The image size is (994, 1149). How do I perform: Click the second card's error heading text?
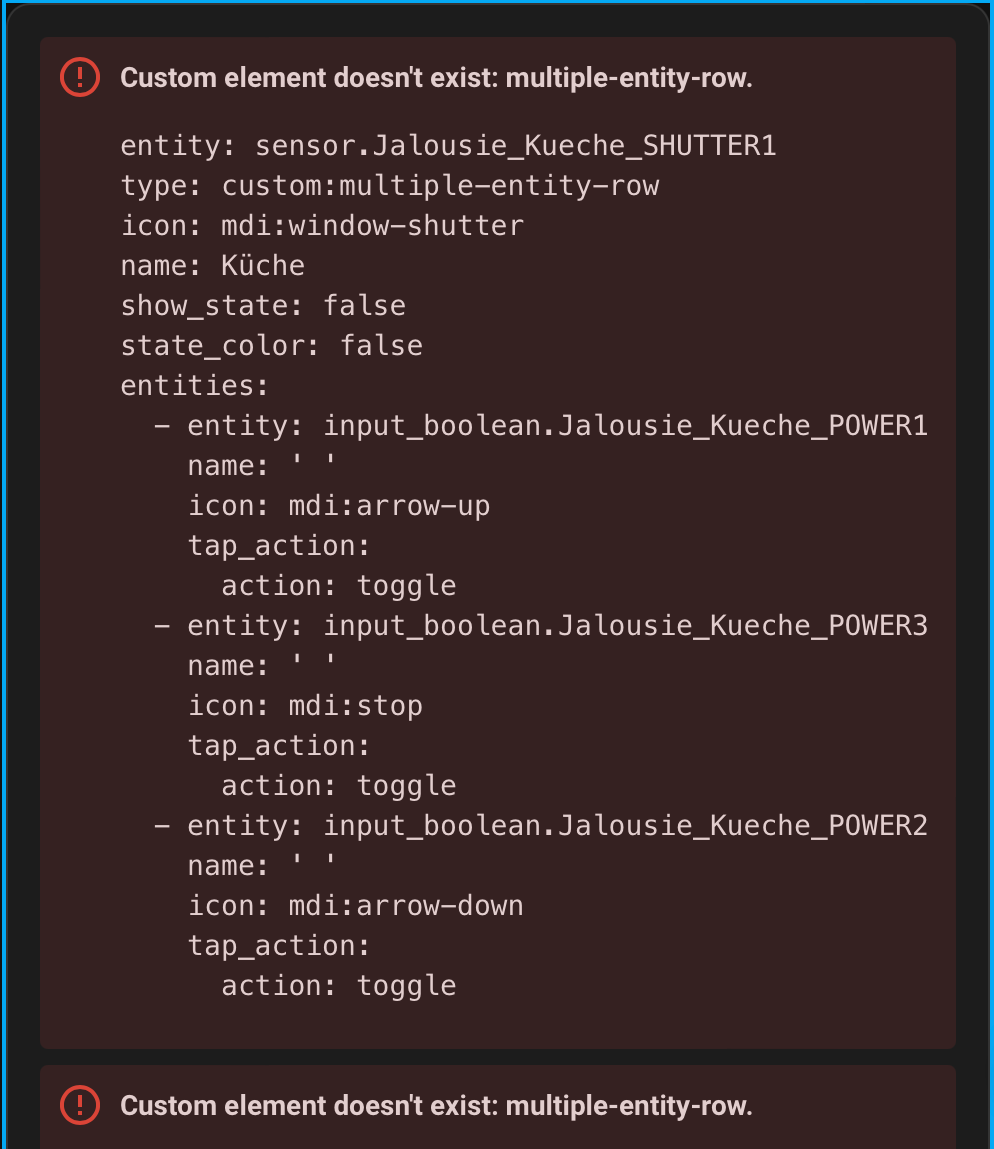tap(436, 1106)
